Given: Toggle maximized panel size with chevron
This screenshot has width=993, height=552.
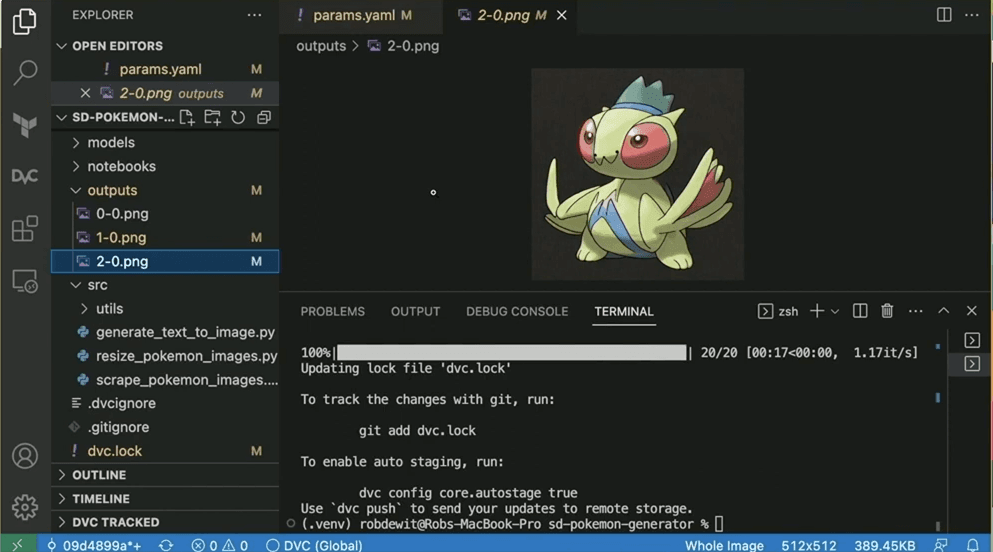Looking at the screenshot, I should pyautogui.click(x=943, y=312).
